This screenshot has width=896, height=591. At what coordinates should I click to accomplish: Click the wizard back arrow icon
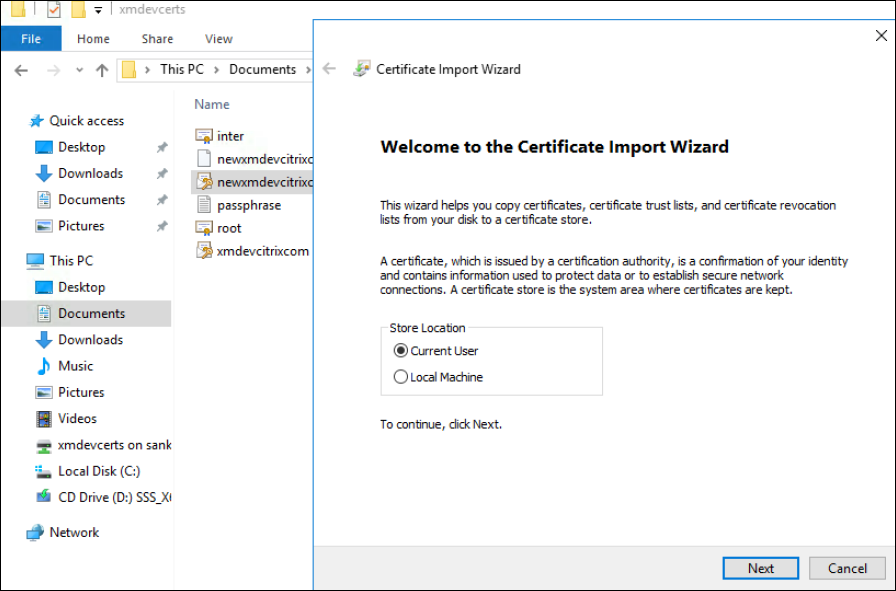[x=330, y=69]
